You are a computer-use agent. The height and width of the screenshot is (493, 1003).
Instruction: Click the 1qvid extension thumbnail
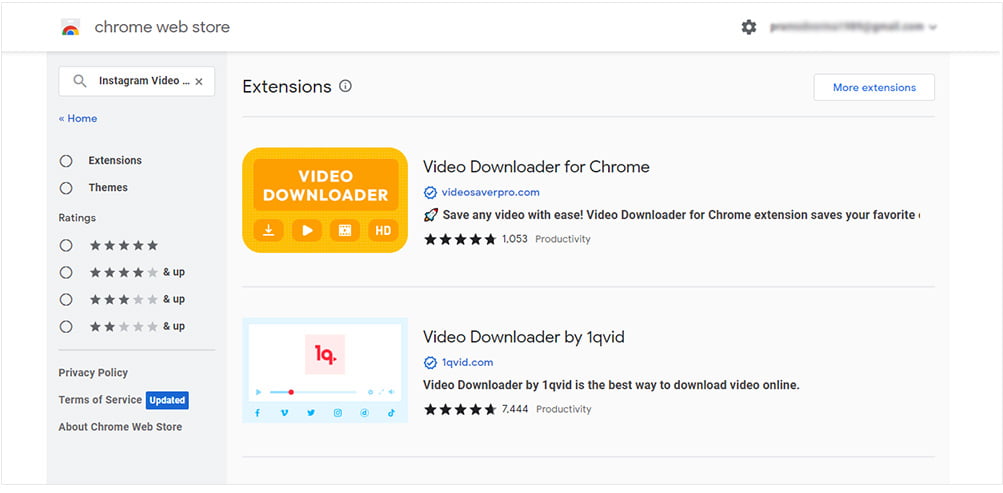pyautogui.click(x=325, y=370)
